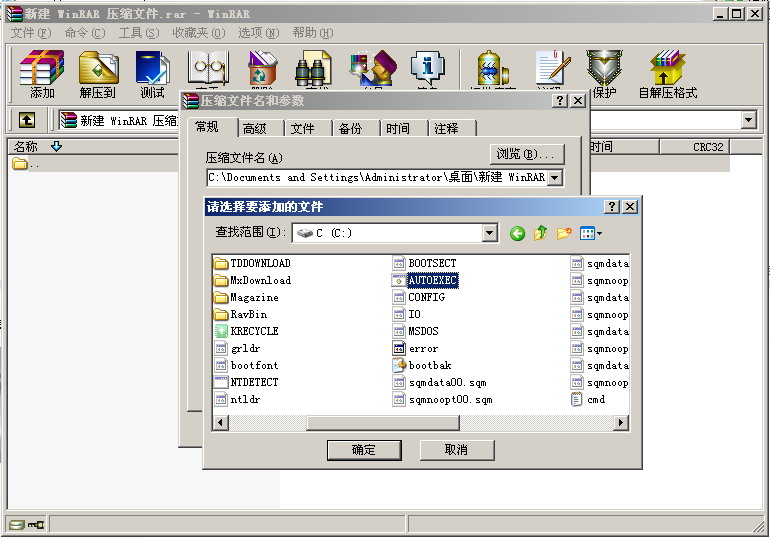
Task: Click the CRC32 column header
Action: pyautogui.click(x=694, y=147)
